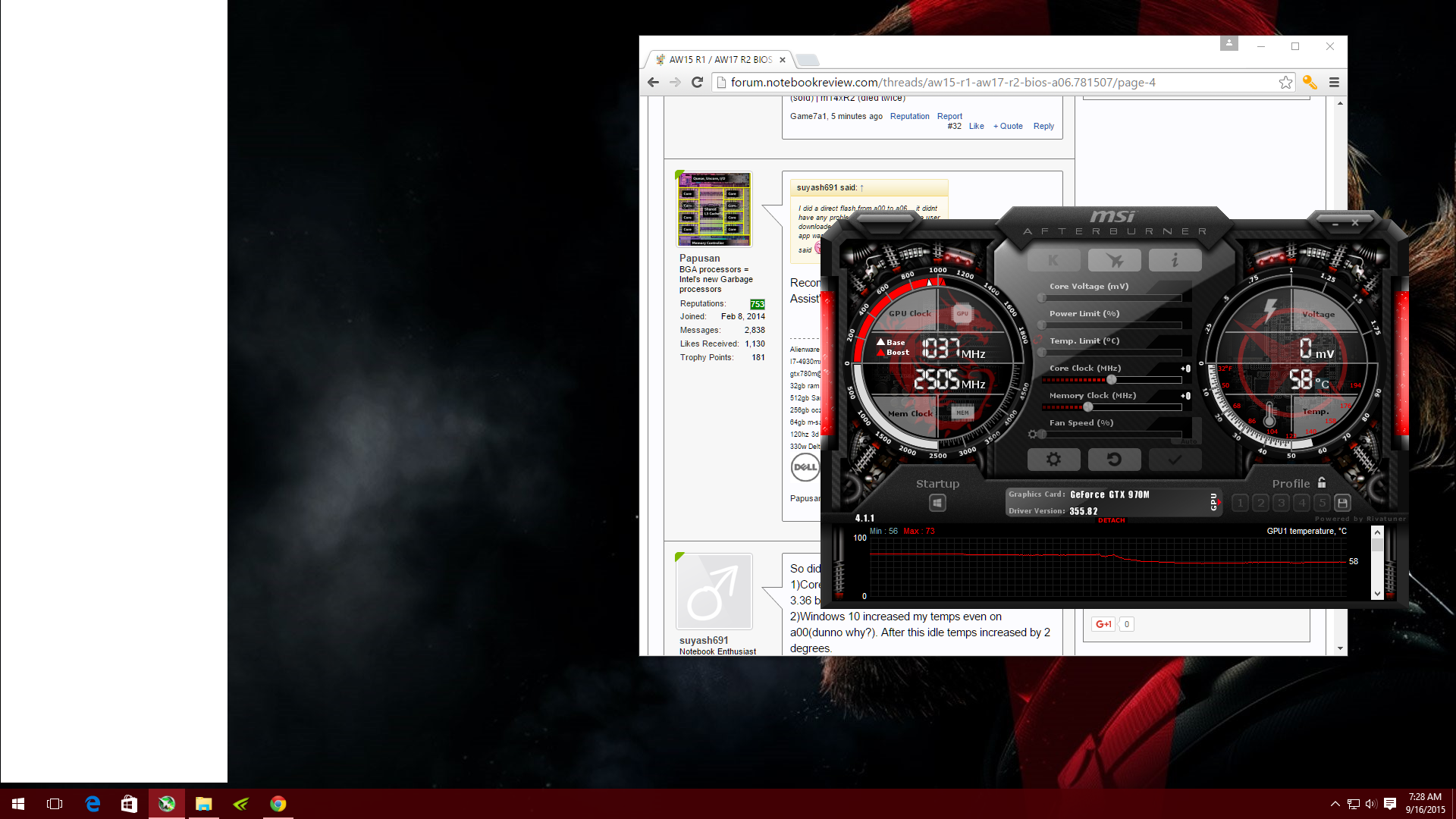Detach the Afterburner monitoring graph

(x=1111, y=520)
